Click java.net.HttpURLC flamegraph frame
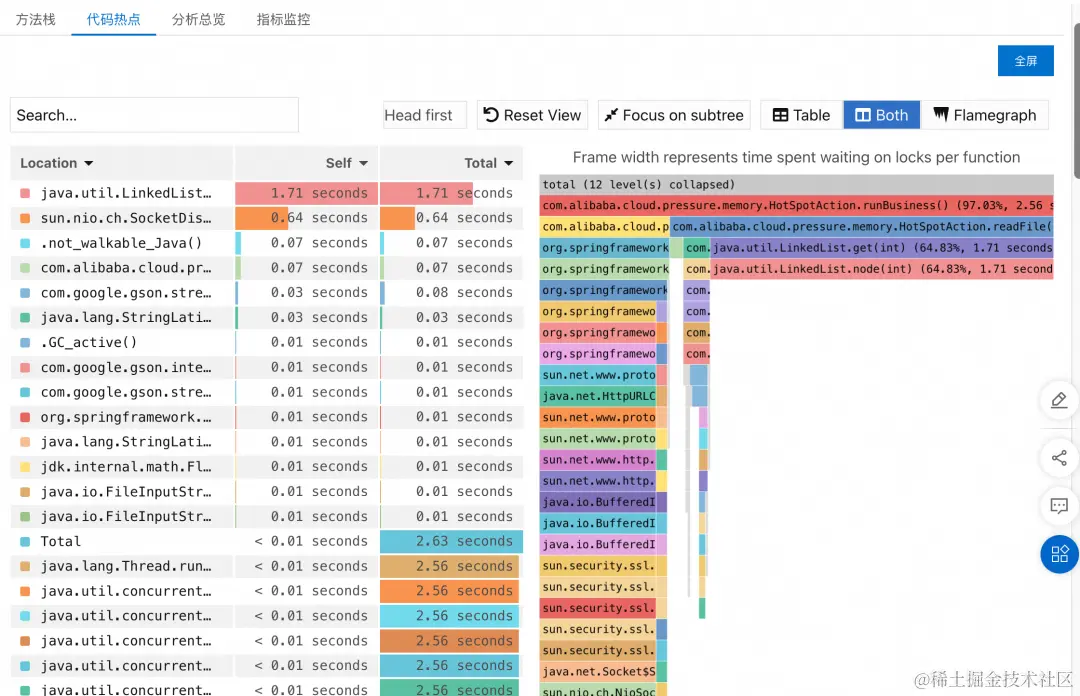This screenshot has height=696, width=1080. [598, 396]
